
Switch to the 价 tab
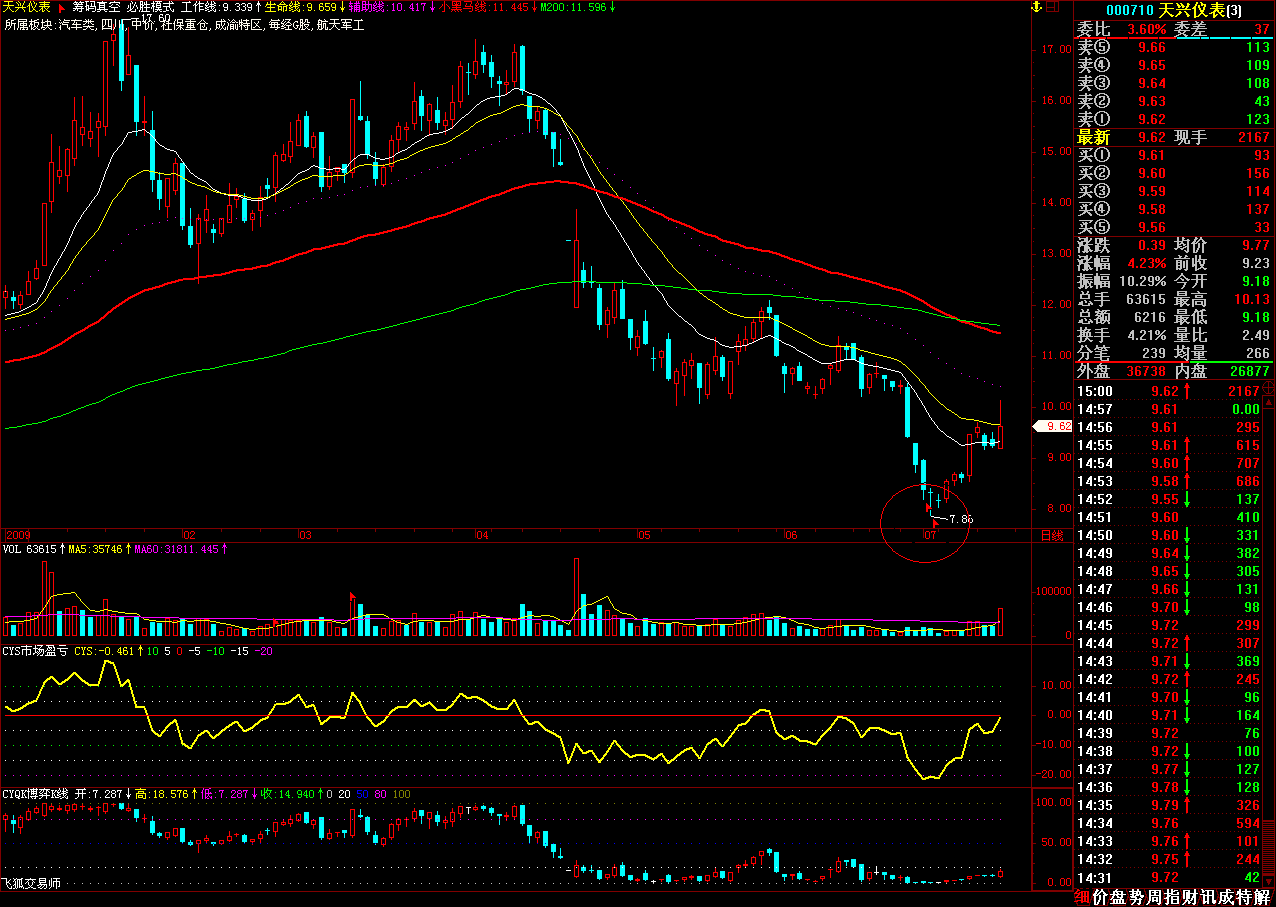[1100, 897]
